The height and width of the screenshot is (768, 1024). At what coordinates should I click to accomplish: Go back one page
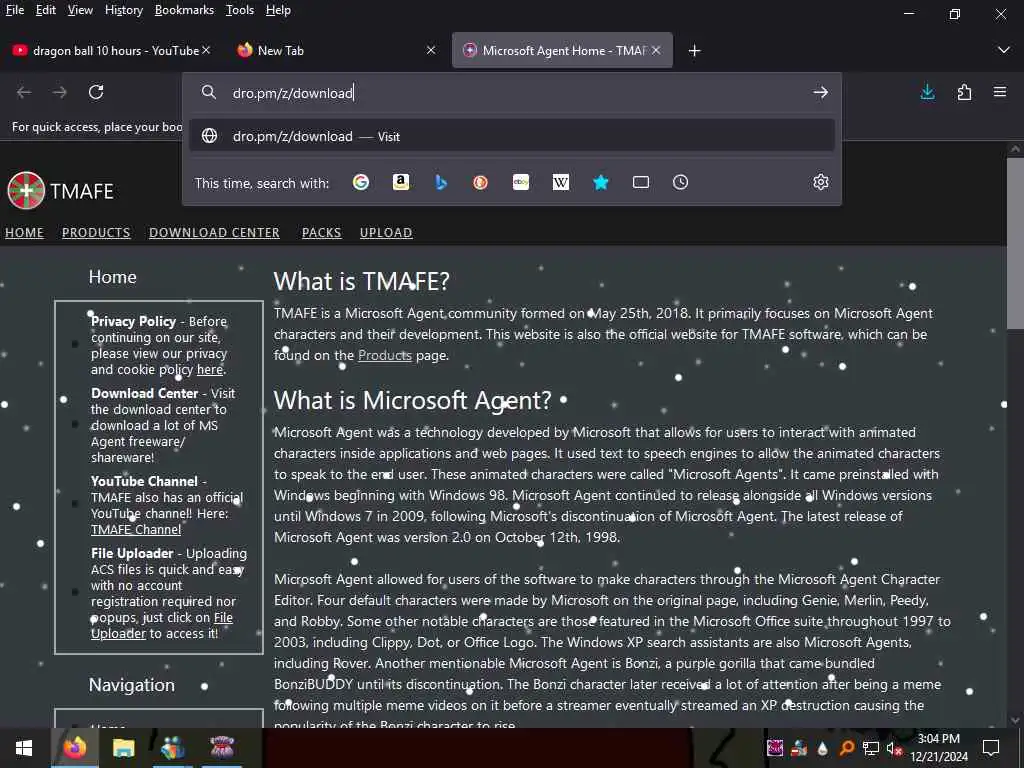point(24,92)
